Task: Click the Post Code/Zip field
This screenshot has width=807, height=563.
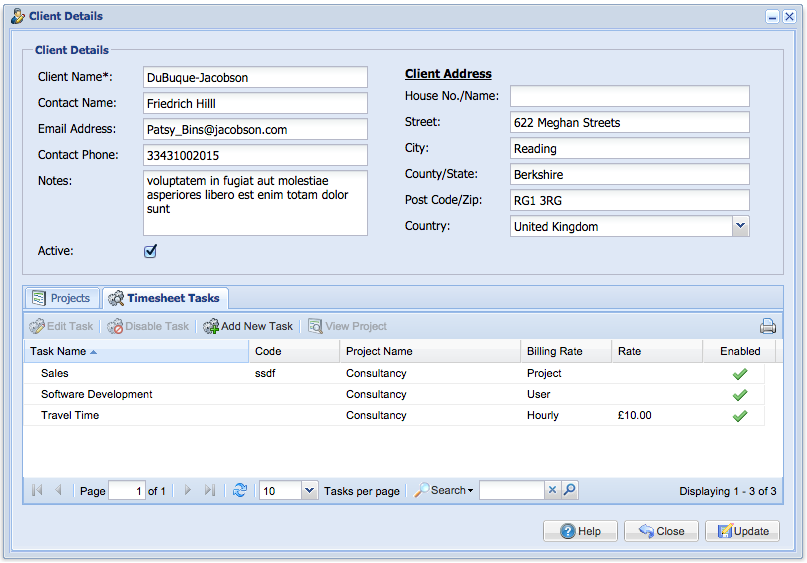Action: pyautogui.click(x=629, y=200)
